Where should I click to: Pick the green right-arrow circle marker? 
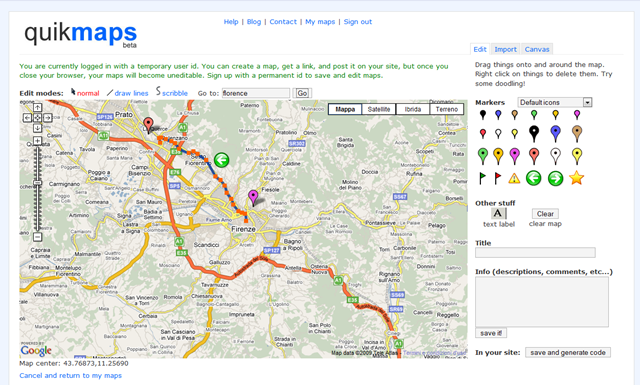click(555, 178)
